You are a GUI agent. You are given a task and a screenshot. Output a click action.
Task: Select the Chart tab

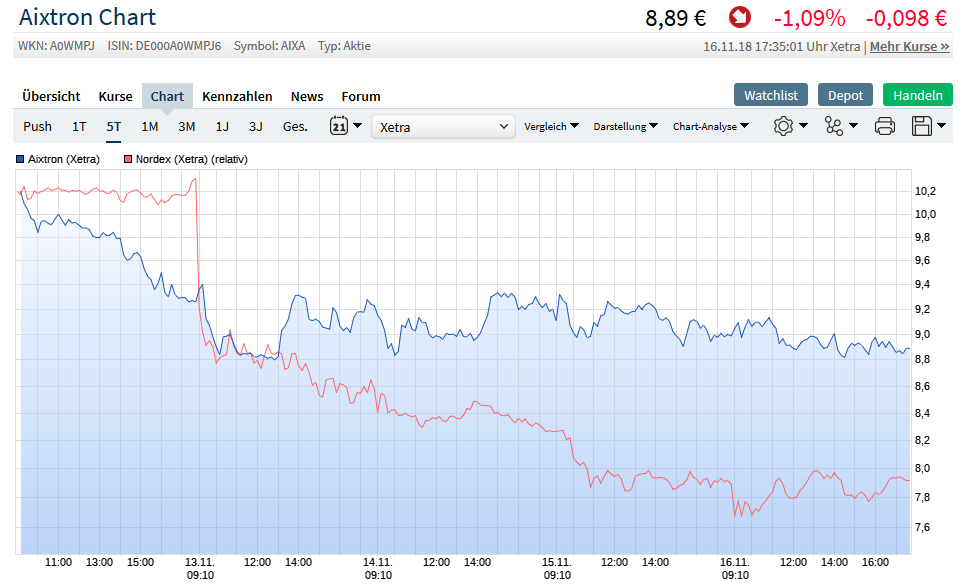[167, 96]
